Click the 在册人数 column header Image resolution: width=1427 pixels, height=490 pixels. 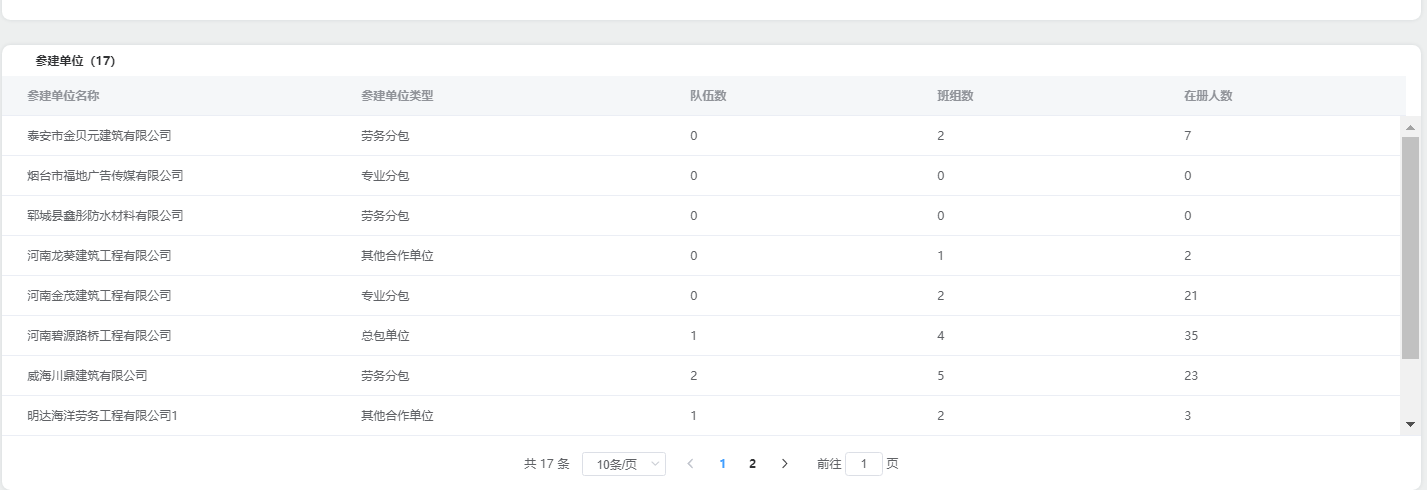1208,96
